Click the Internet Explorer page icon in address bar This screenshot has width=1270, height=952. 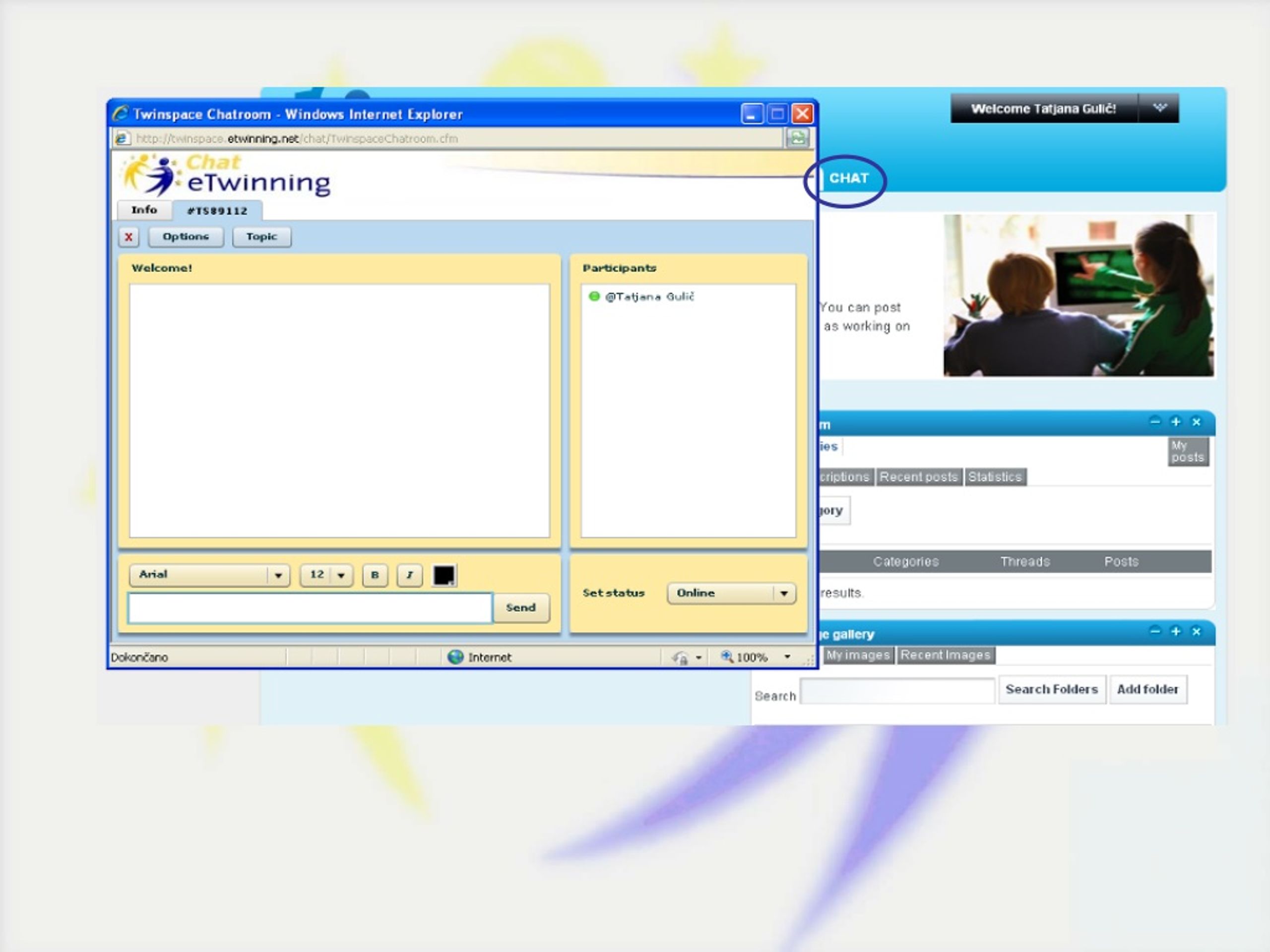[123, 138]
